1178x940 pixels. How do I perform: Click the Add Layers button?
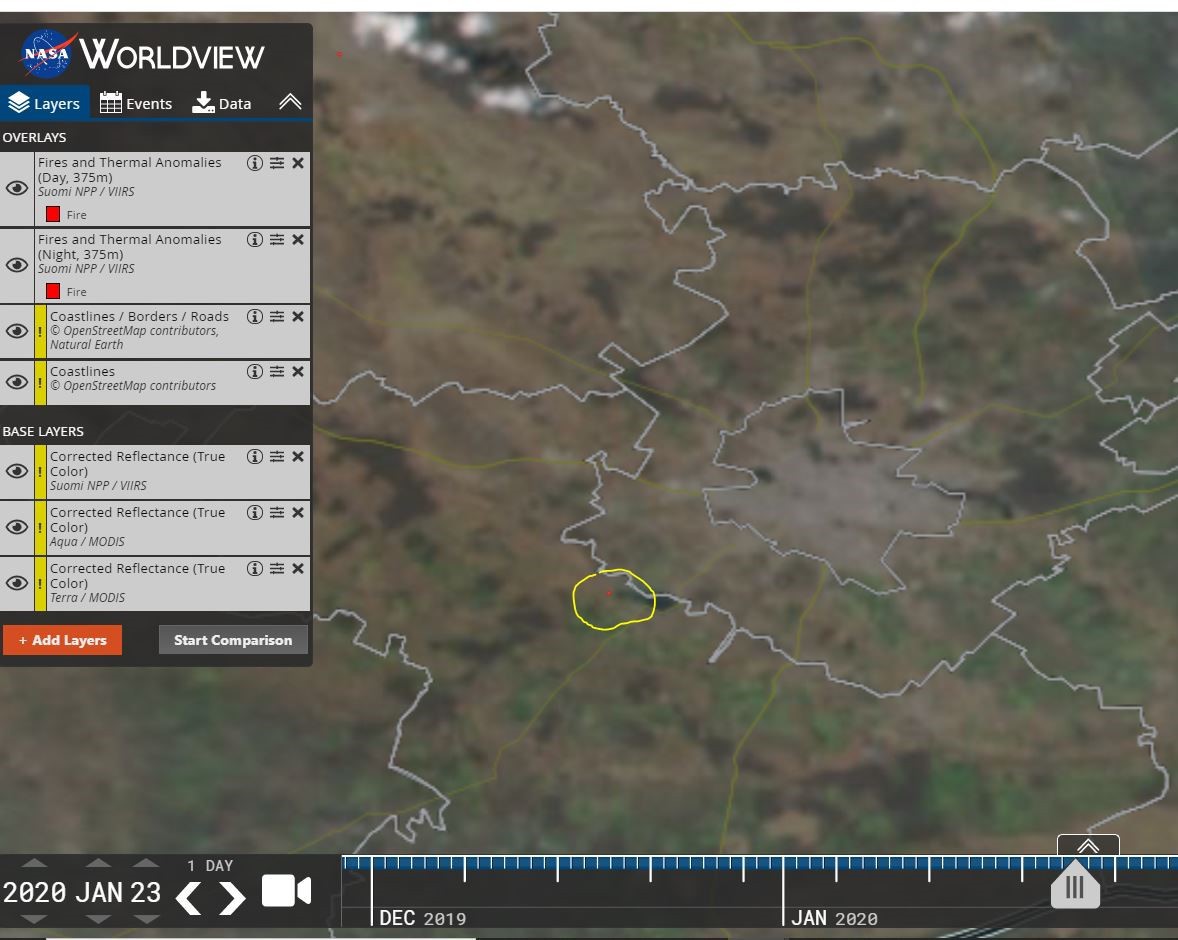click(x=62, y=640)
